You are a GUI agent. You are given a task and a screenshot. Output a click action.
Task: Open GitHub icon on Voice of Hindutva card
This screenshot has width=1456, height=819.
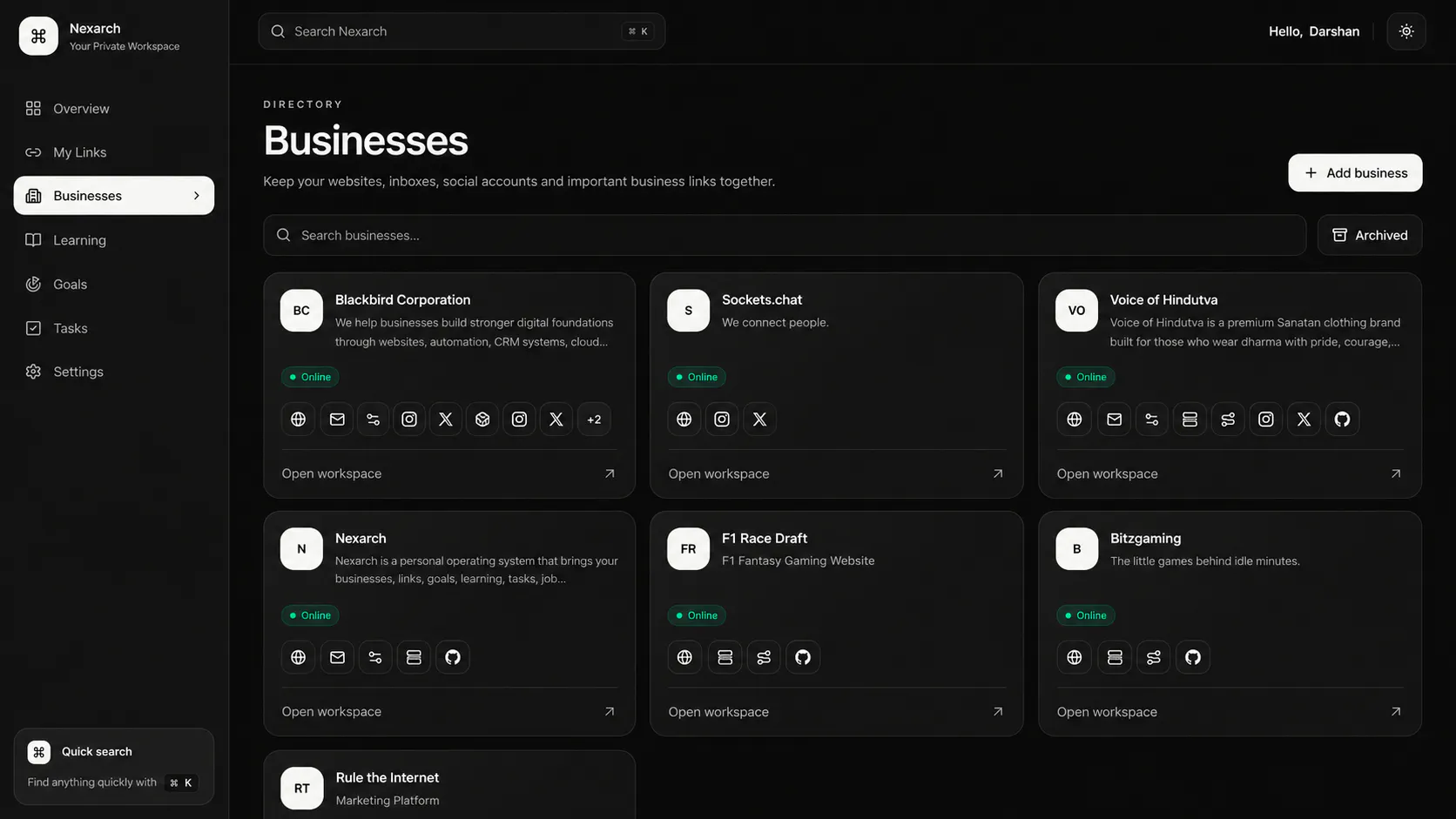click(1342, 420)
